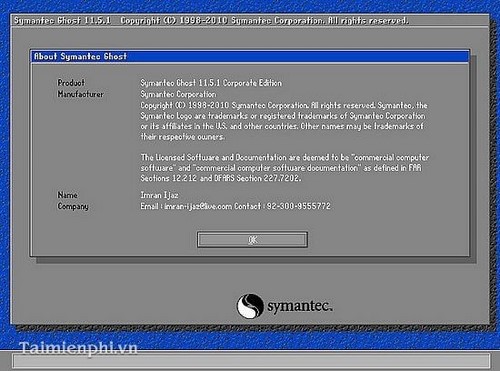
Task: Click the 'symantec.' wordmark text
Action: [300, 306]
